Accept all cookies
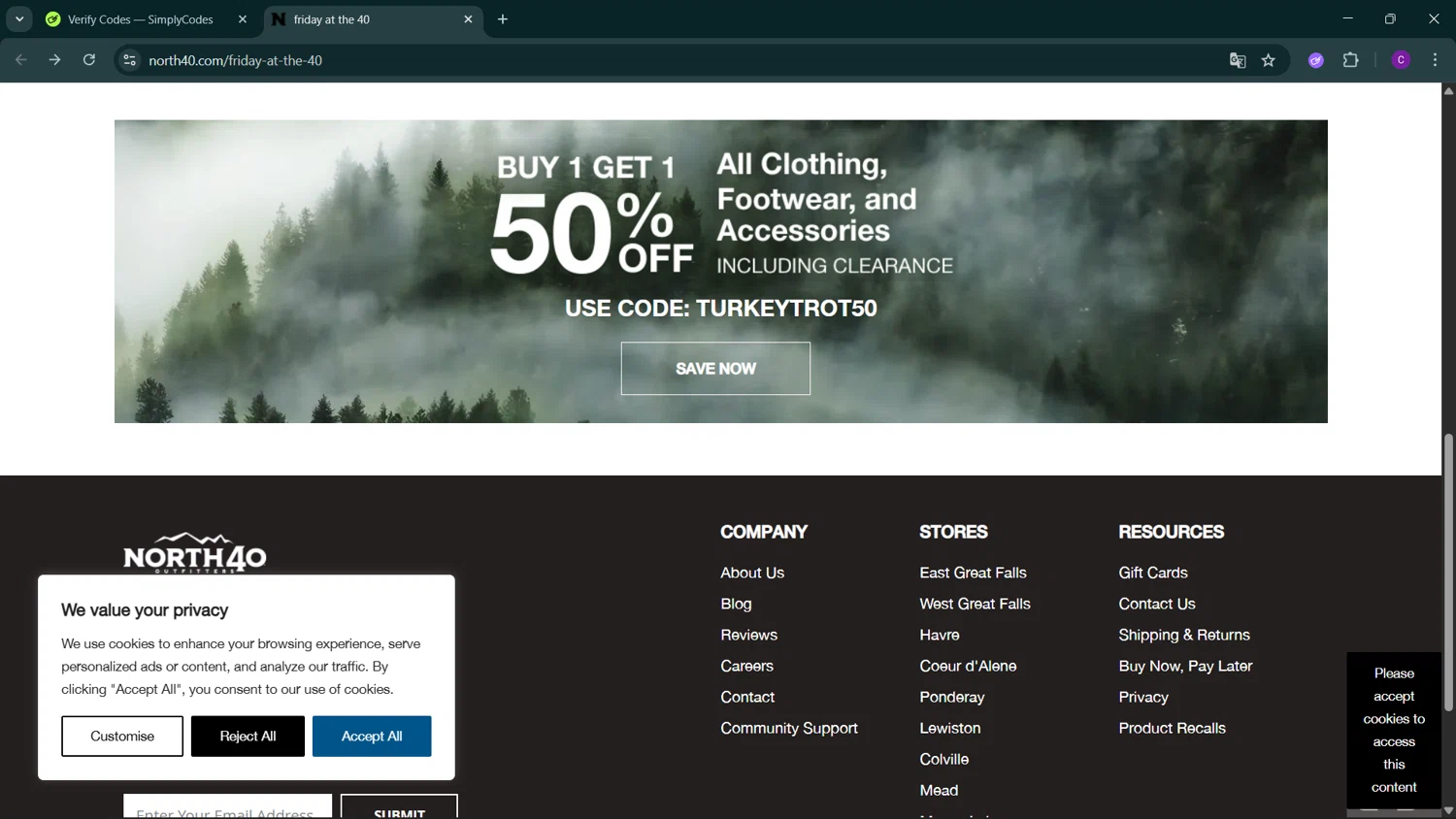Screen dimensions: 1456x819 372,737
